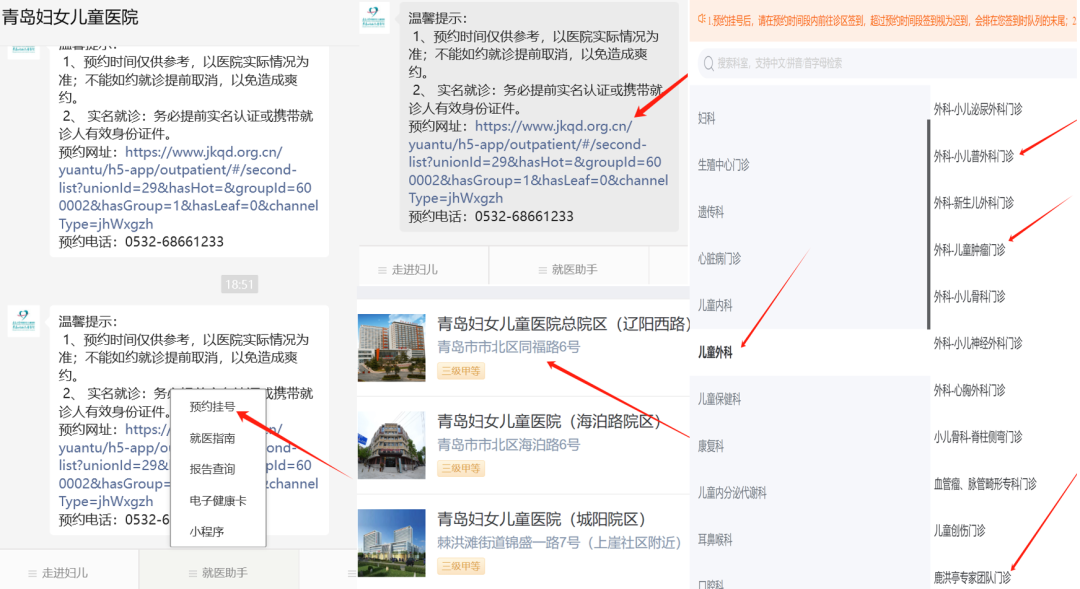1080x589 pixels.
Task: Click the orange 预约挂号后 notice banner
Action: pyautogui.click(x=884, y=21)
